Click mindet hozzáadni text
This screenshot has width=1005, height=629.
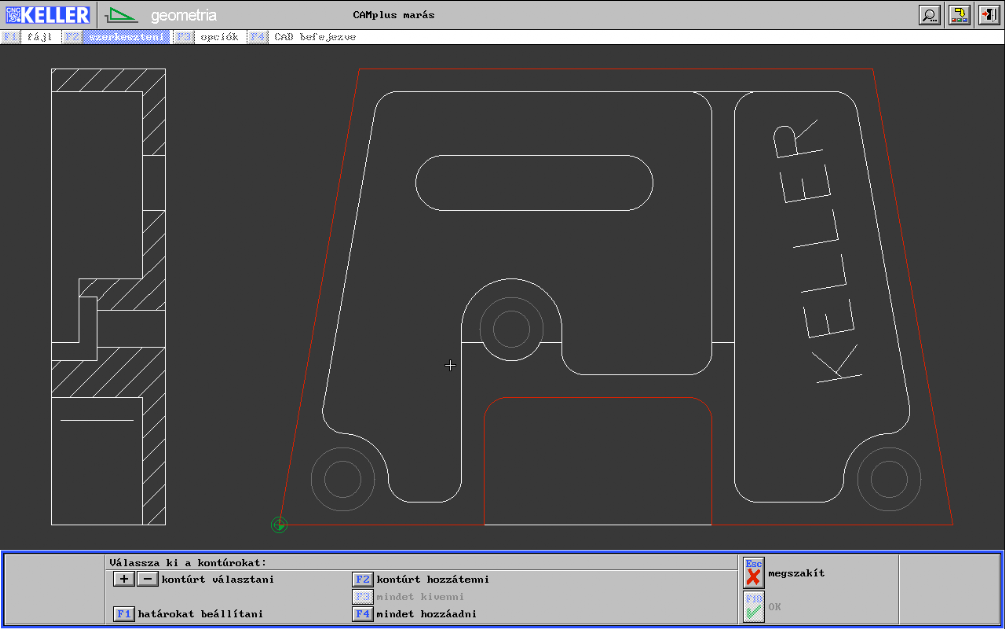tap(426, 614)
